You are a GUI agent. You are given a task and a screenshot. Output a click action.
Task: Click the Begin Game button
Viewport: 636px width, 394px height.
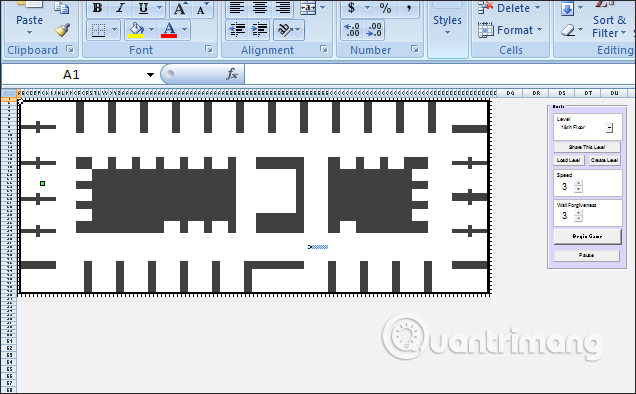point(587,236)
